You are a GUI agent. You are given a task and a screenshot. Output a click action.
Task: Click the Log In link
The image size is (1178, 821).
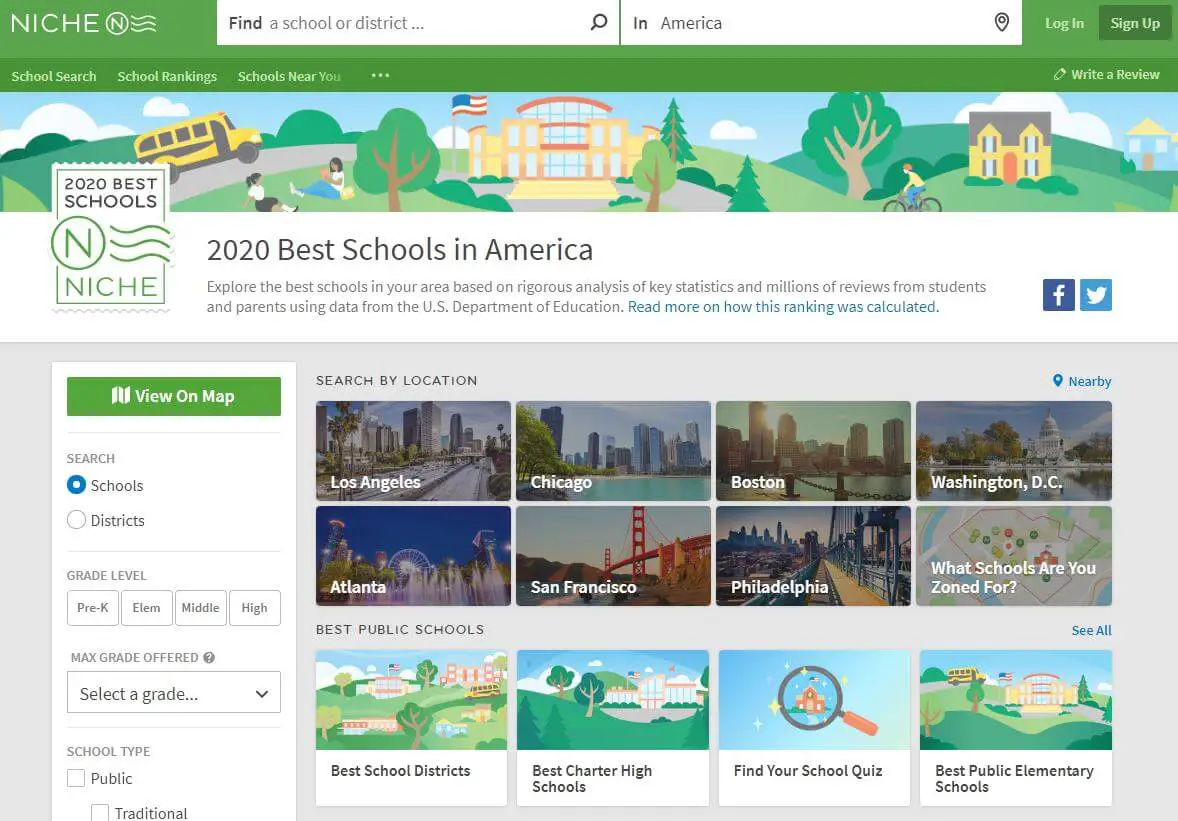[1065, 23]
